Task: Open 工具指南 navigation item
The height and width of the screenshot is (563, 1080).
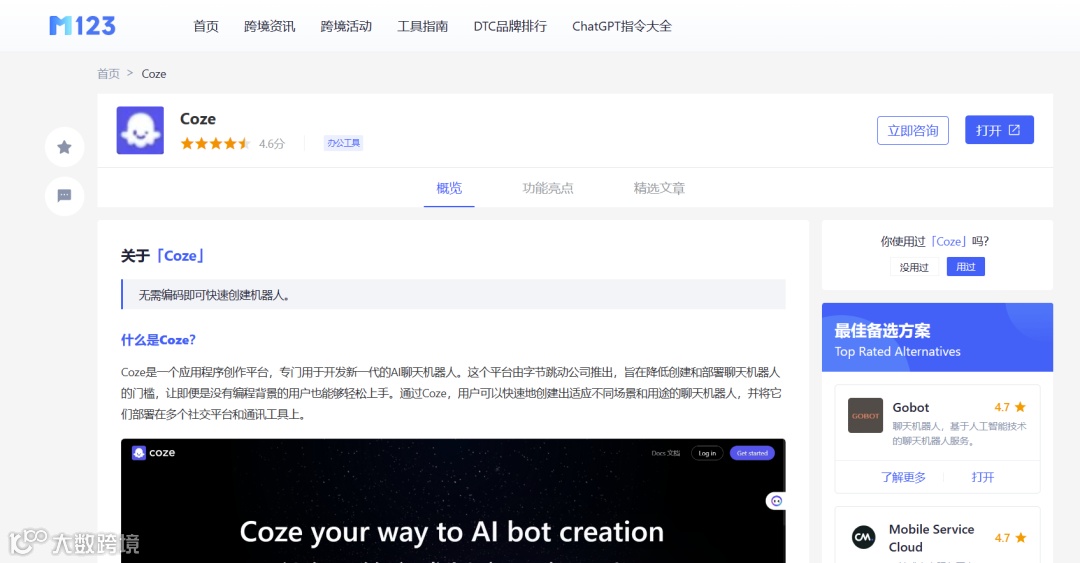Action: point(422,26)
